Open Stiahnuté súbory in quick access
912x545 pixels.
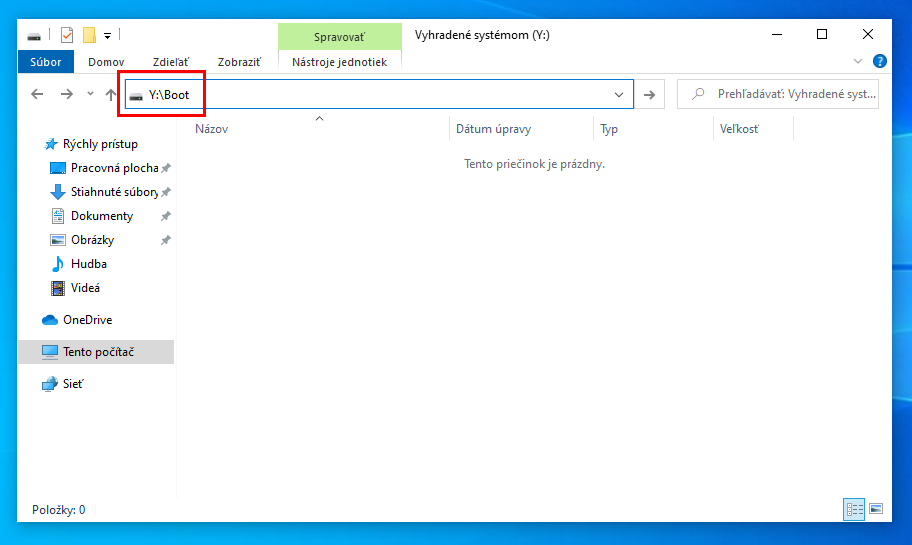pyautogui.click(x=113, y=192)
